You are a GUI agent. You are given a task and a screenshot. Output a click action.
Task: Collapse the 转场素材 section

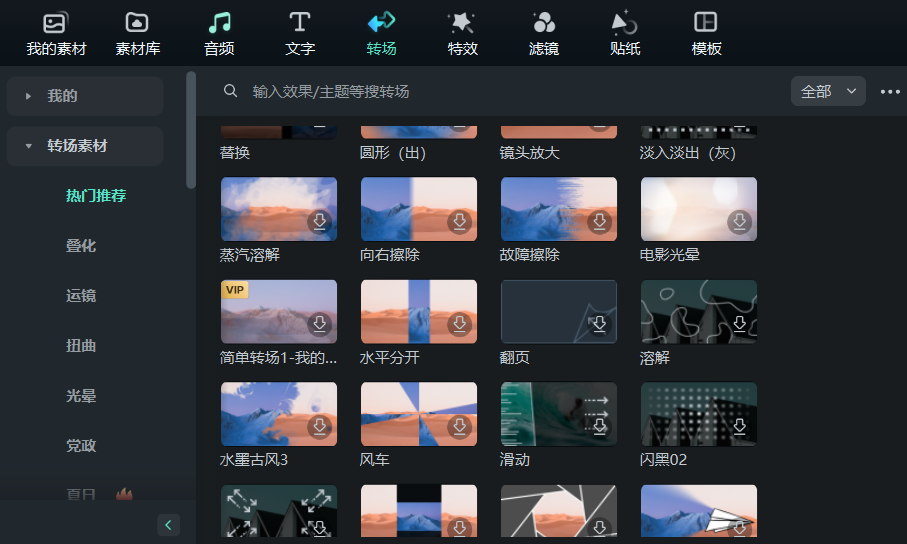[84, 146]
